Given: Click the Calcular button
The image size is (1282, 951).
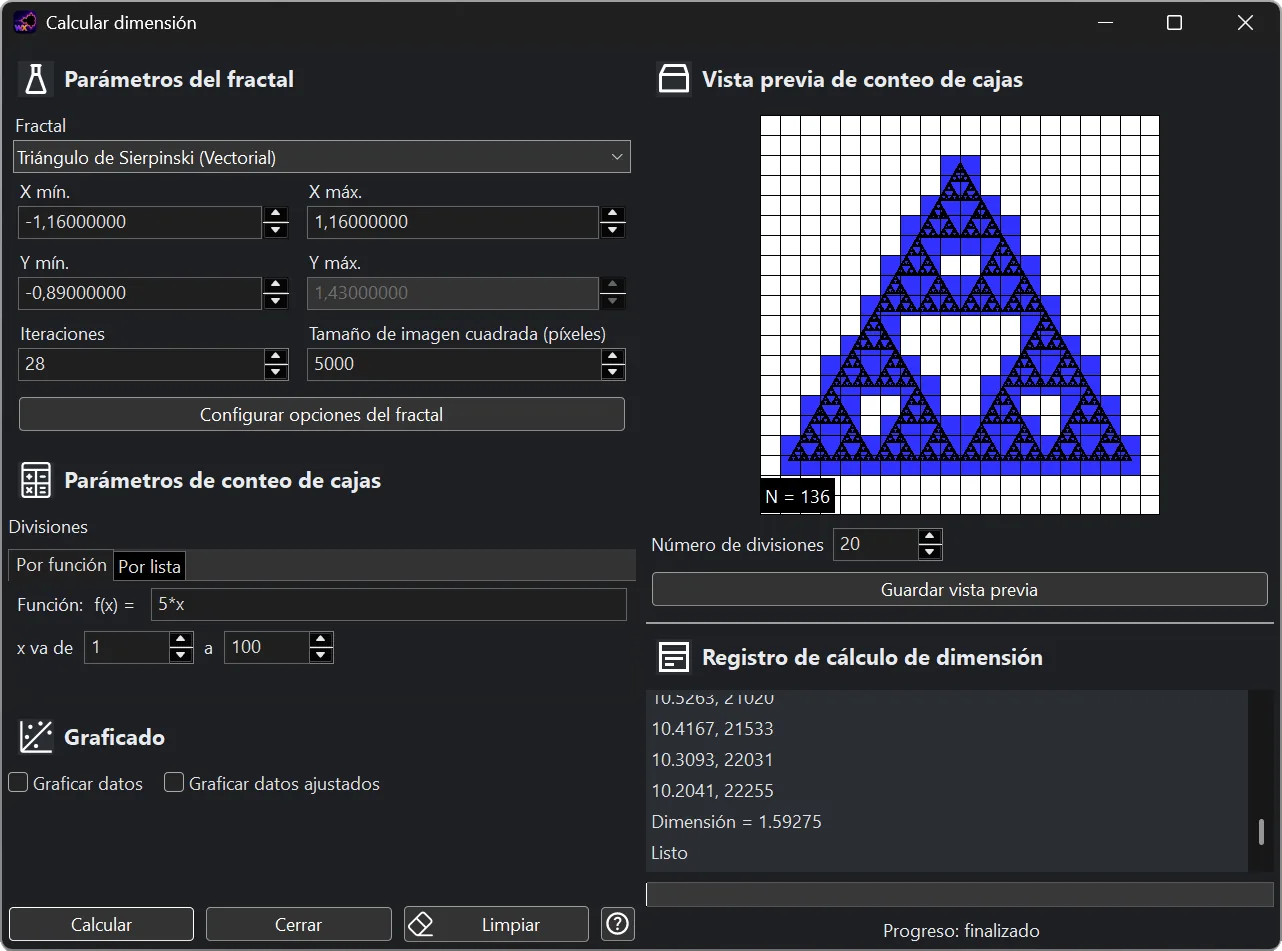Looking at the screenshot, I should (101, 924).
